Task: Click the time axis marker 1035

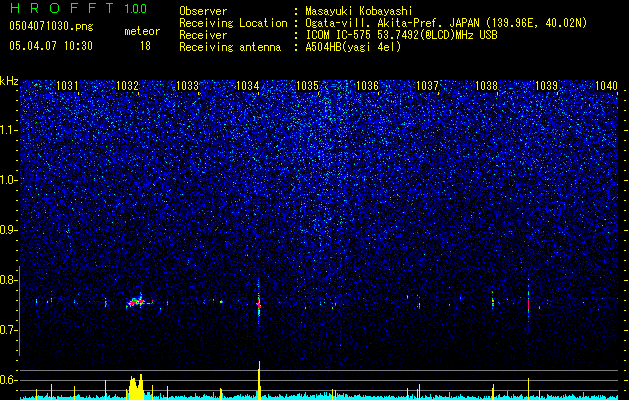Action: pos(307,85)
